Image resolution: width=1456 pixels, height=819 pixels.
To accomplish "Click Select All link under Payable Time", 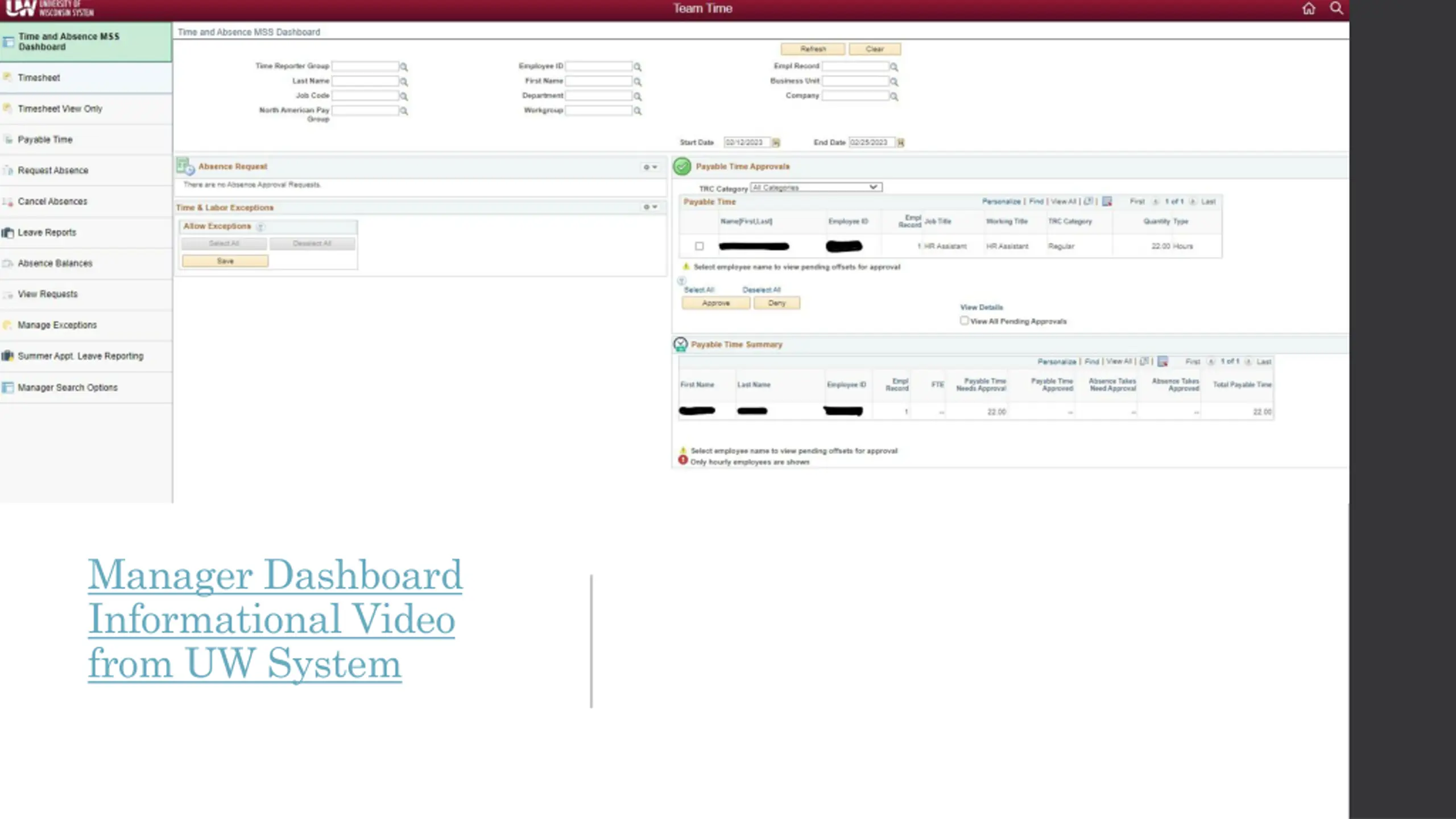I will pos(698,290).
